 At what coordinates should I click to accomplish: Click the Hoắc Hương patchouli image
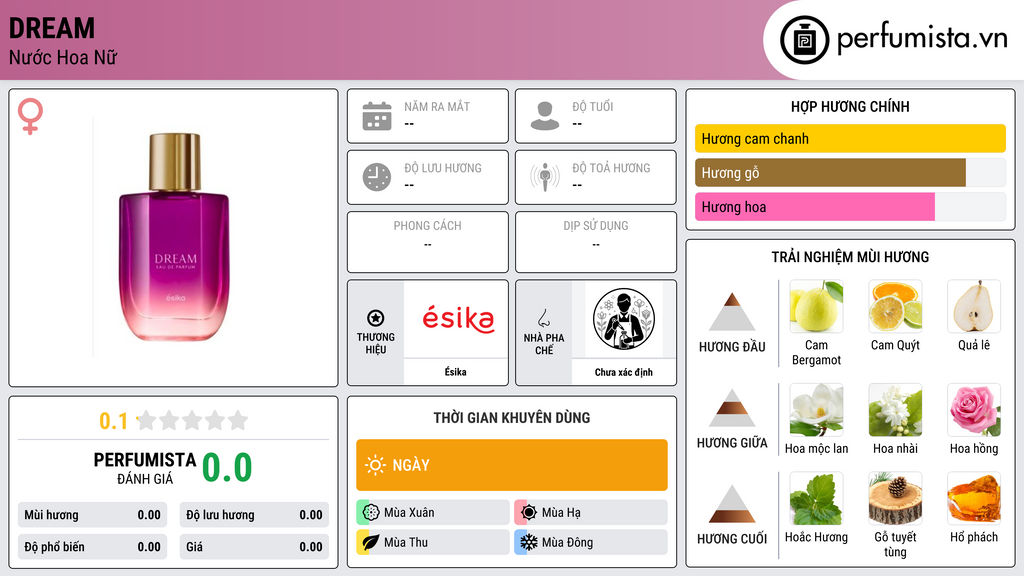click(816, 498)
